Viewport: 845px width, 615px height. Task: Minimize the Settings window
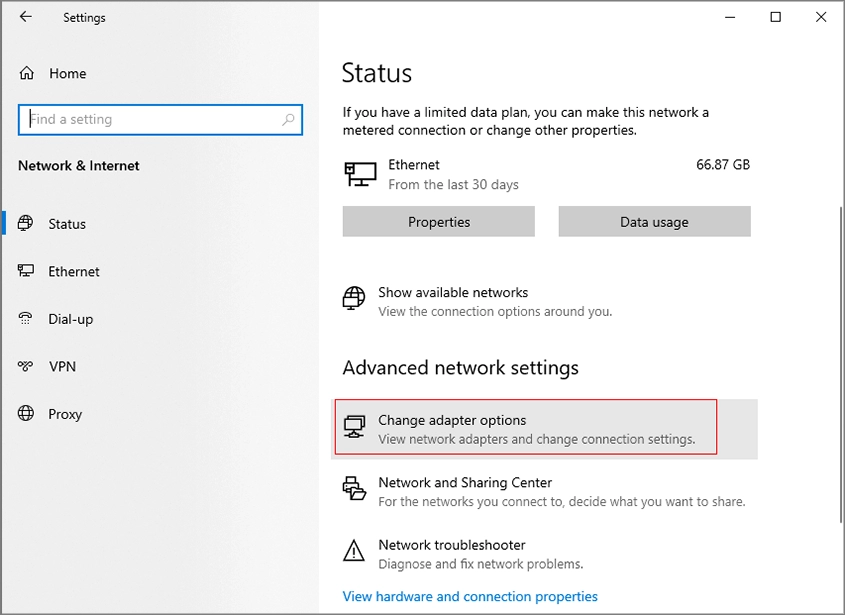pyautogui.click(x=730, y=17)
